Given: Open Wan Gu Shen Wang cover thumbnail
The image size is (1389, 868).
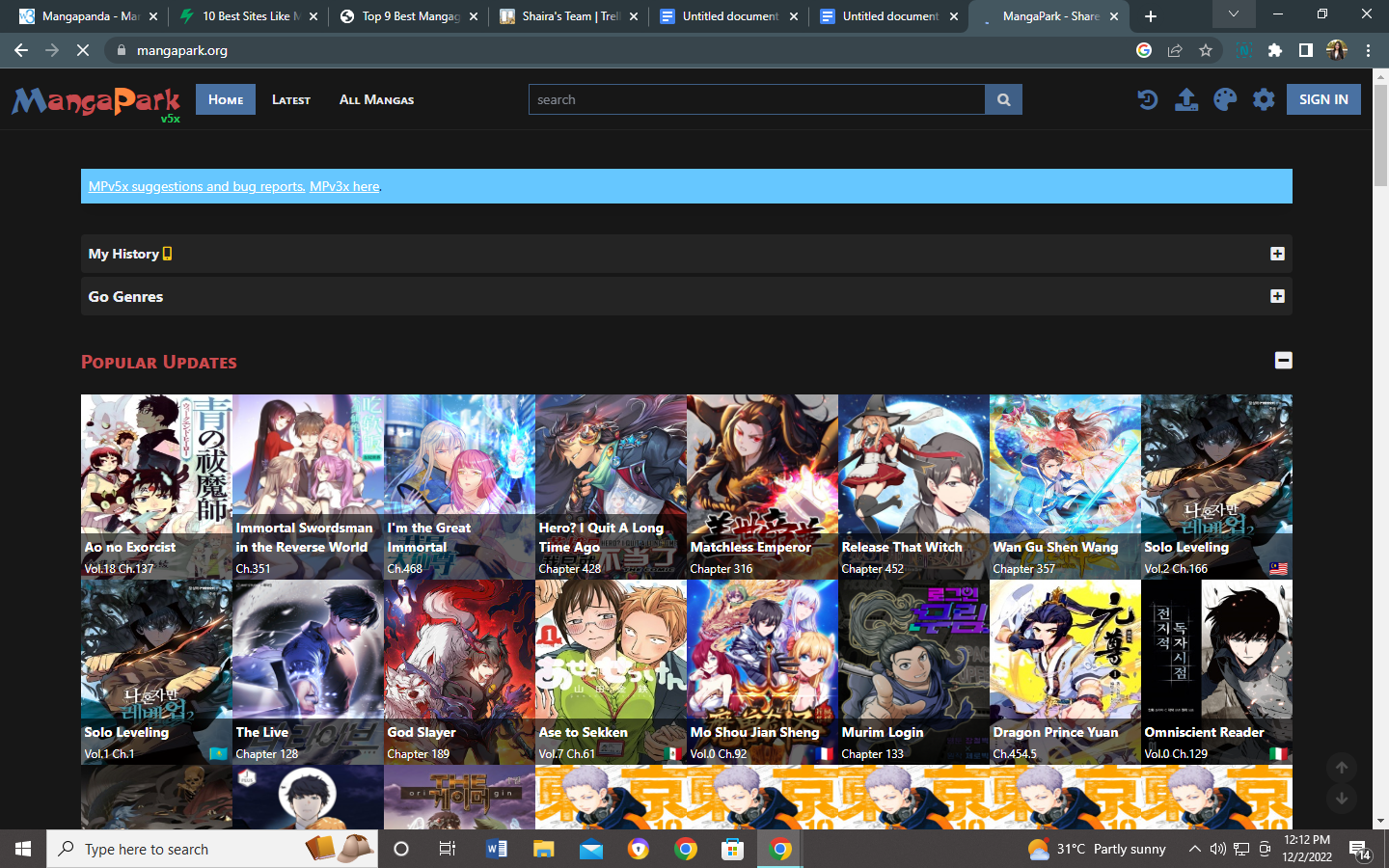Looking at the screenshot, I should [1065, 487].
